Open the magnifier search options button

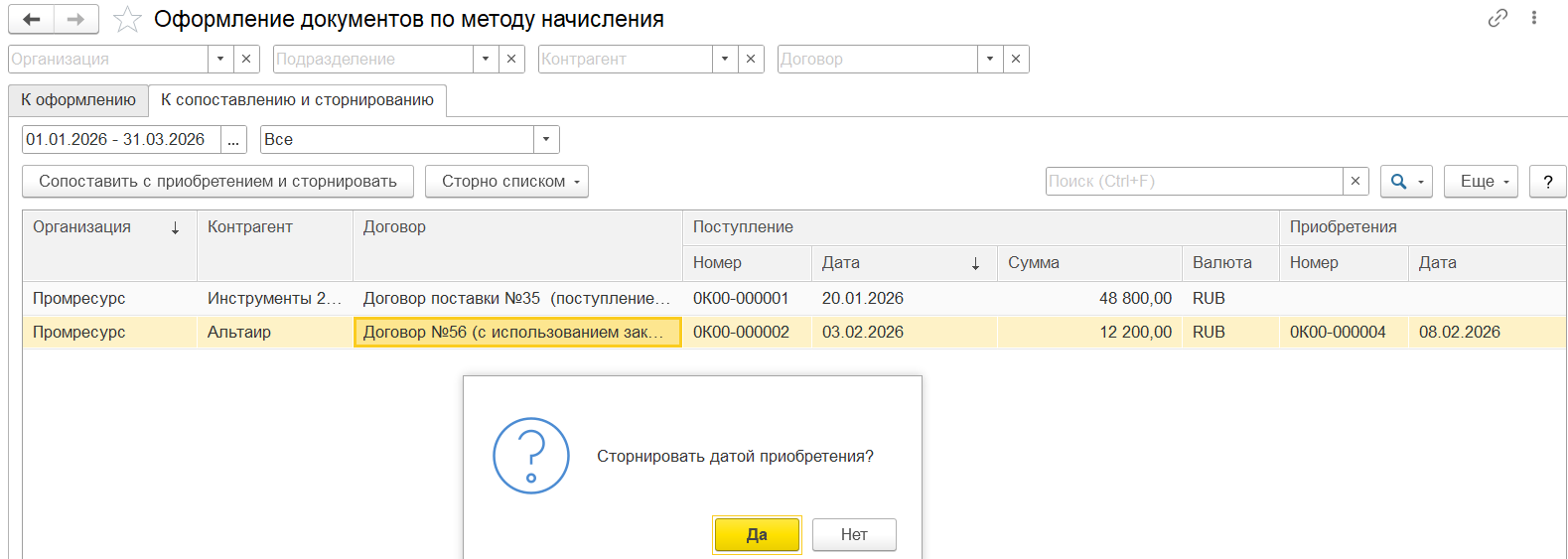click(1406, 181)
